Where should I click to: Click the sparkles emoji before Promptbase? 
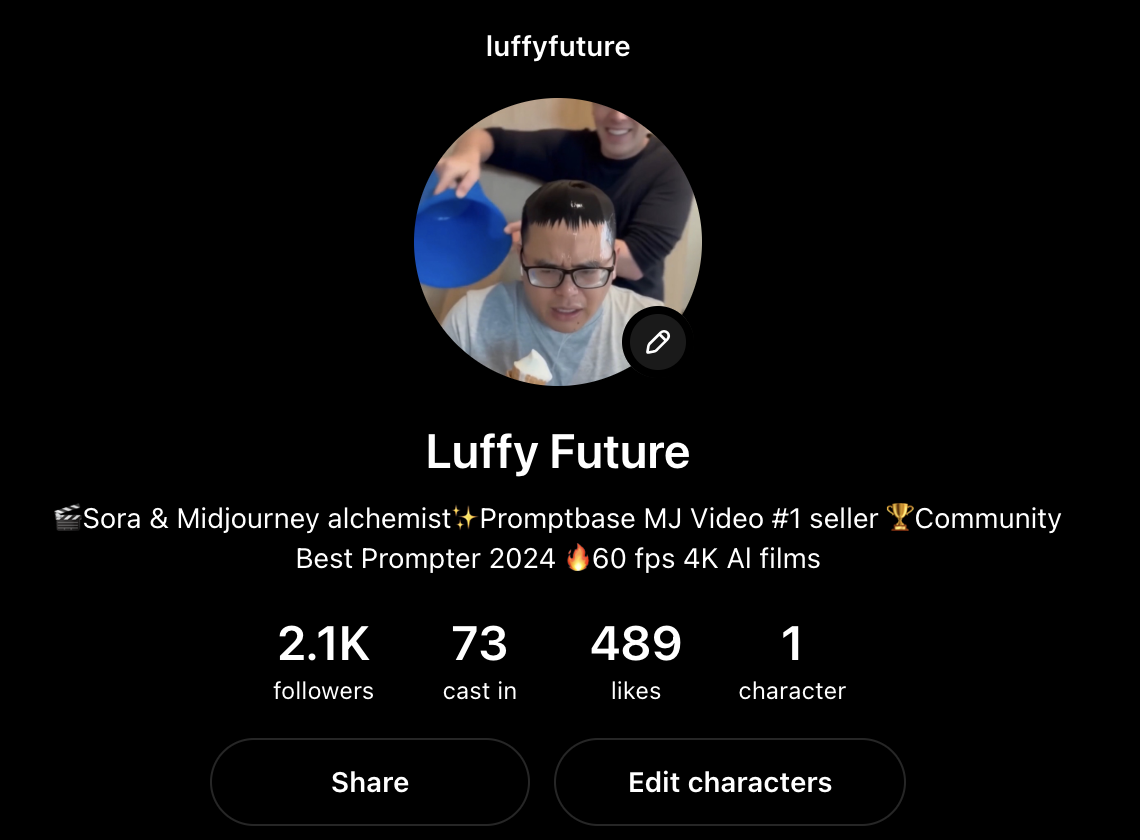[465, 519]
